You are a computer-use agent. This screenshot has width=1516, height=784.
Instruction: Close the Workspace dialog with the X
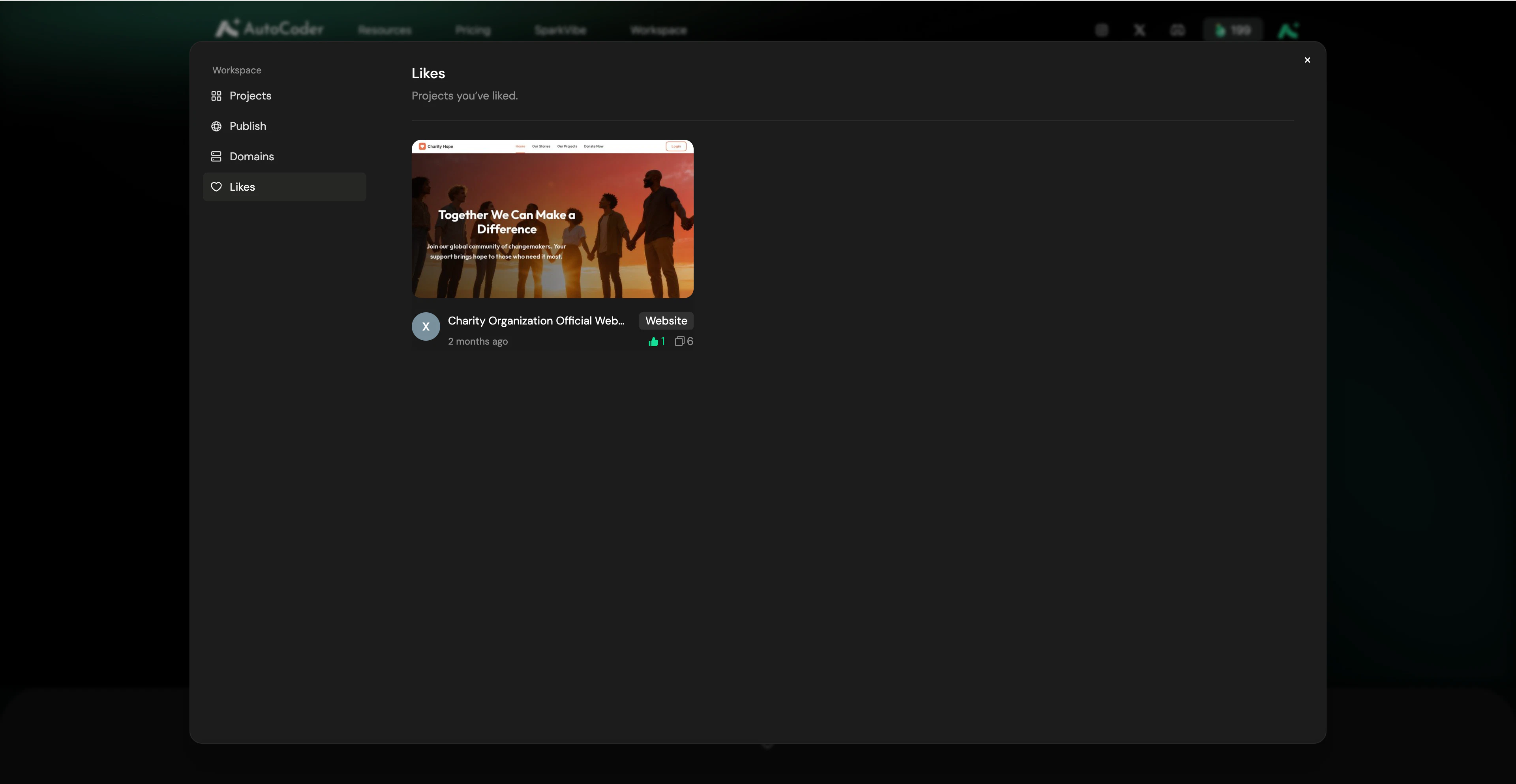click(1307, 60)
